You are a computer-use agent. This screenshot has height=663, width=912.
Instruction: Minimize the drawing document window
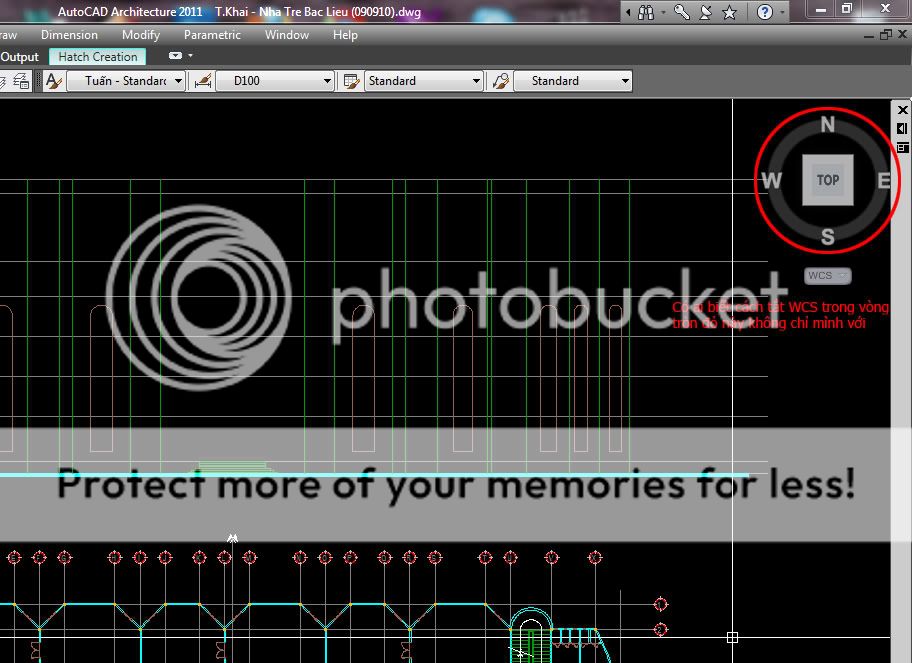pos(869,36)
